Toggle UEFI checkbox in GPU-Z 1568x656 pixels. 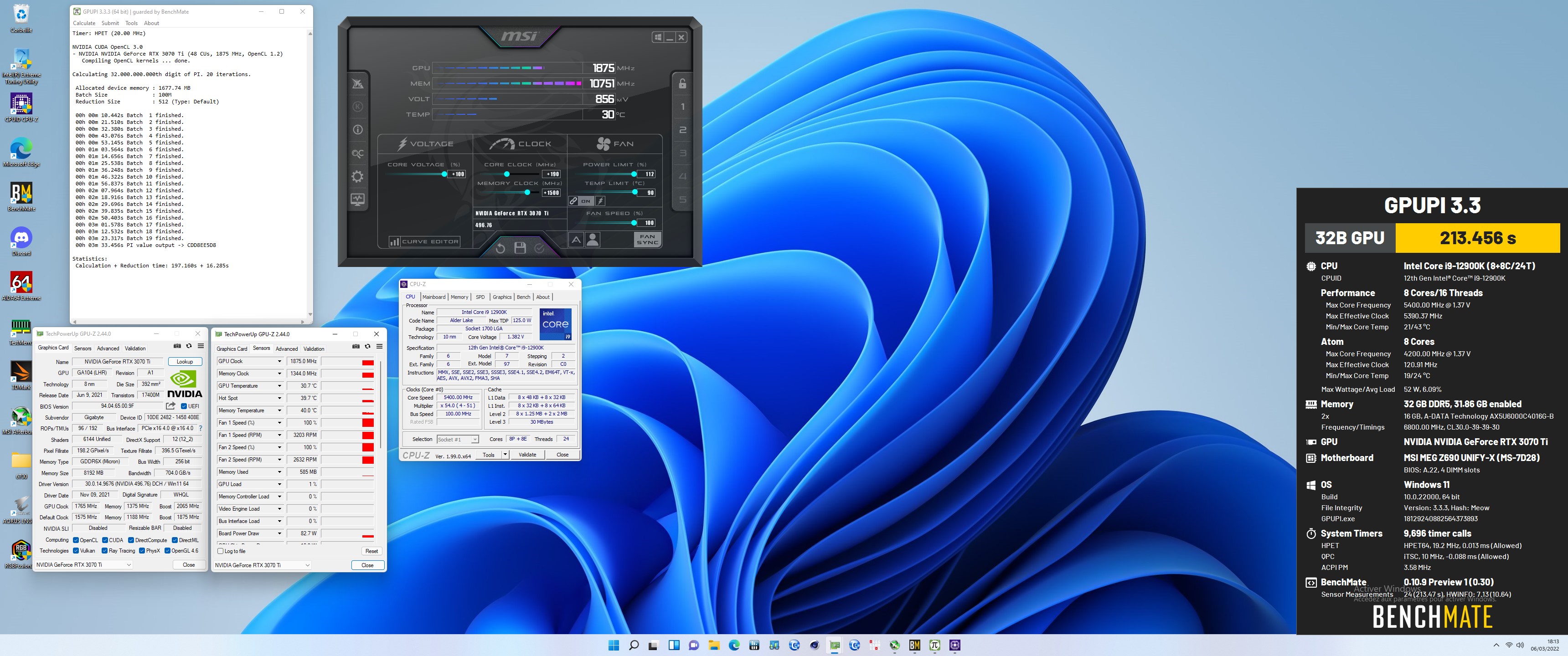coord(184,406)
